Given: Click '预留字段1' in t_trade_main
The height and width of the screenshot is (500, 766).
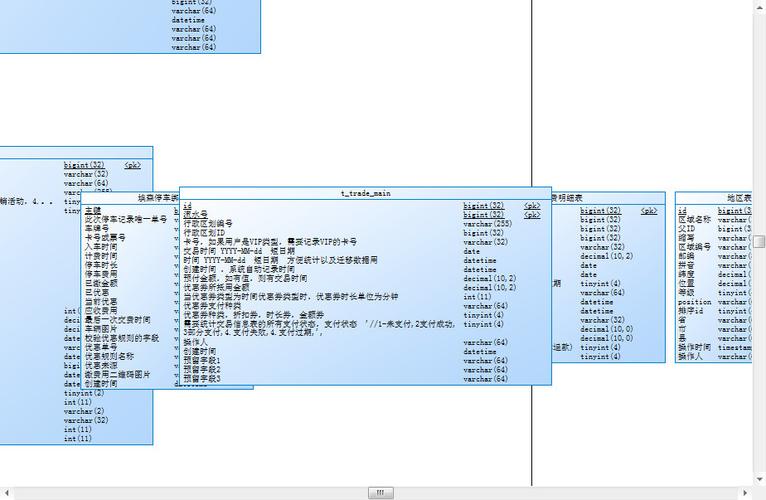Looking at the screenshot, I should point(202,361).
